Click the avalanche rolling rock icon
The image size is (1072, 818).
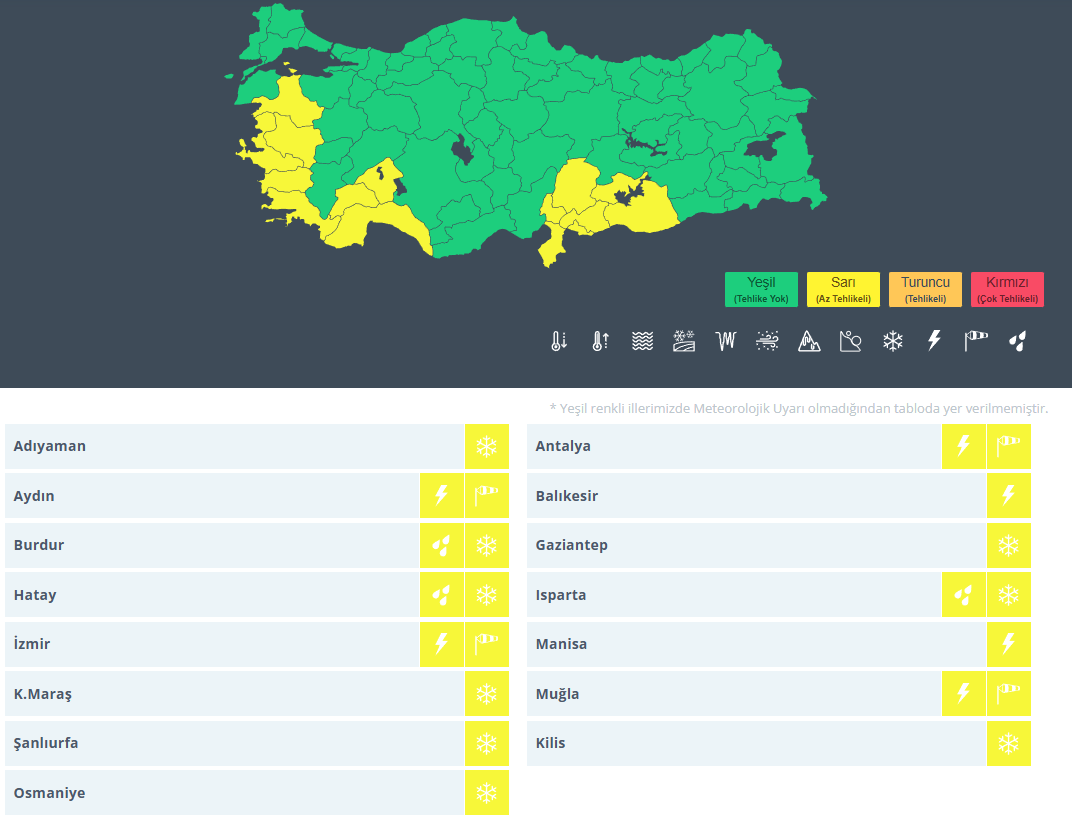click(851, 341)
